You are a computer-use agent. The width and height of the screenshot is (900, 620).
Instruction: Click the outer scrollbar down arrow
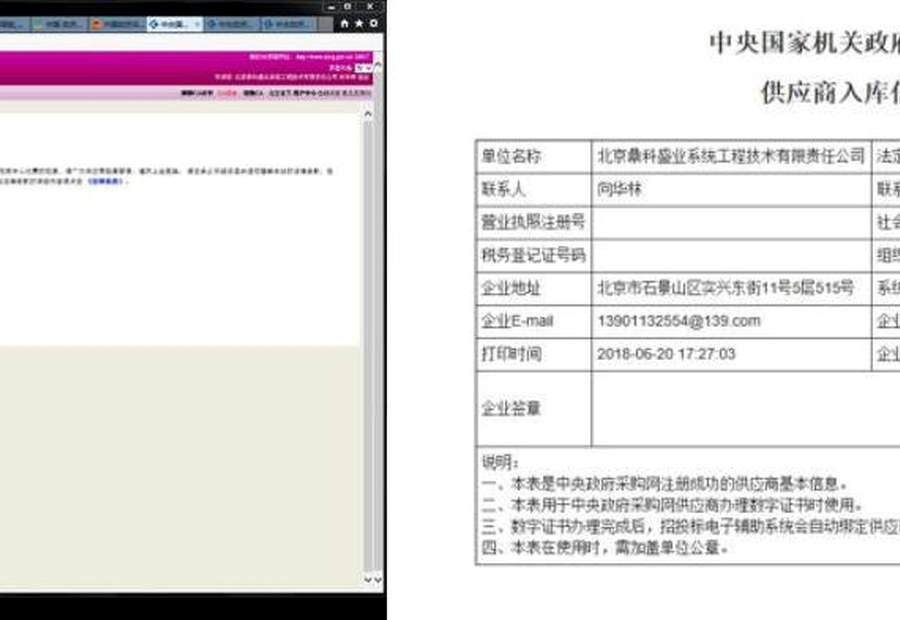click(378, 580)
